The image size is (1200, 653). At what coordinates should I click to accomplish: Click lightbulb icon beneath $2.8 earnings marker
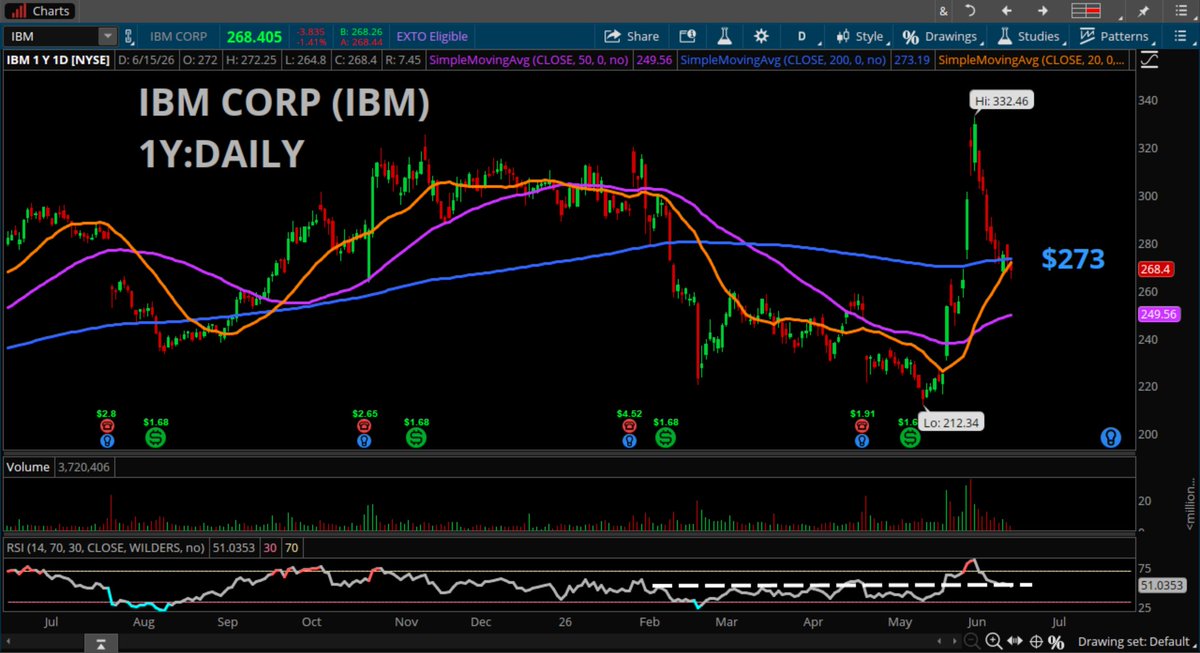pyautogui.click(x=107, y=439)
